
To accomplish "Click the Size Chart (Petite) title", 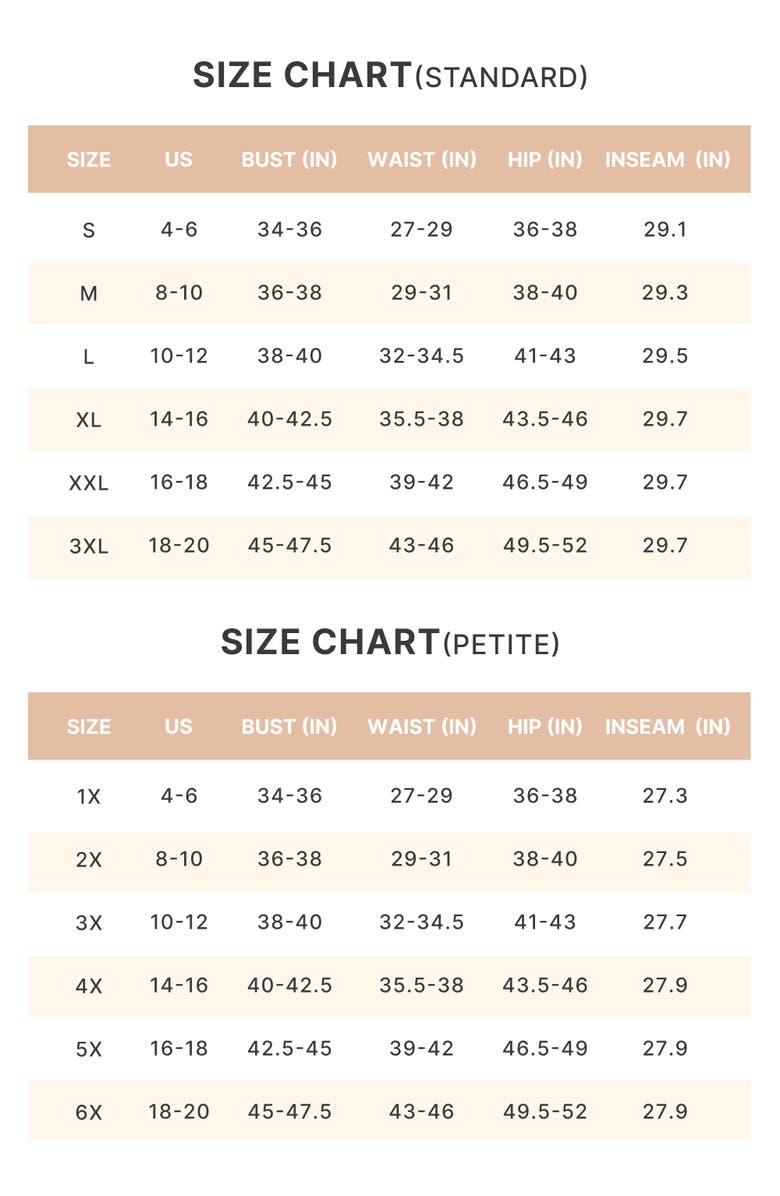I will (x=390, y=642).
